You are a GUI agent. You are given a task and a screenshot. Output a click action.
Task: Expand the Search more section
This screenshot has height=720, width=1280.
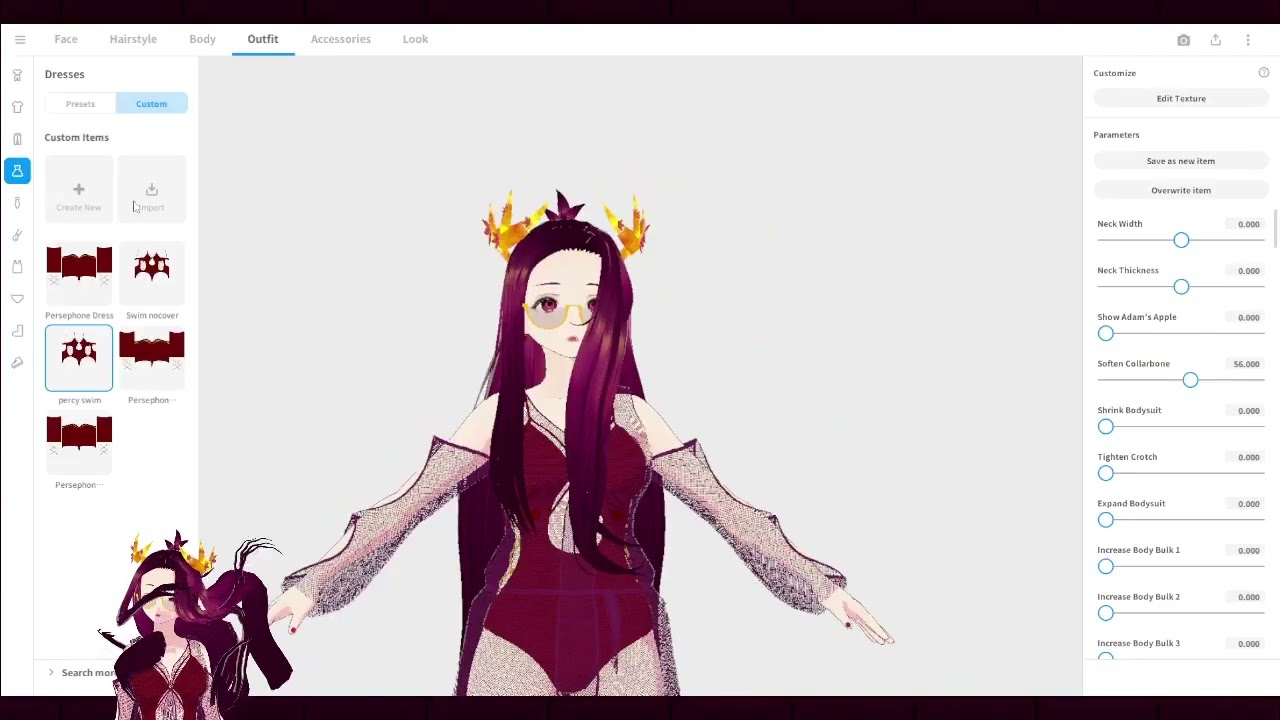(x=82, y=673)
